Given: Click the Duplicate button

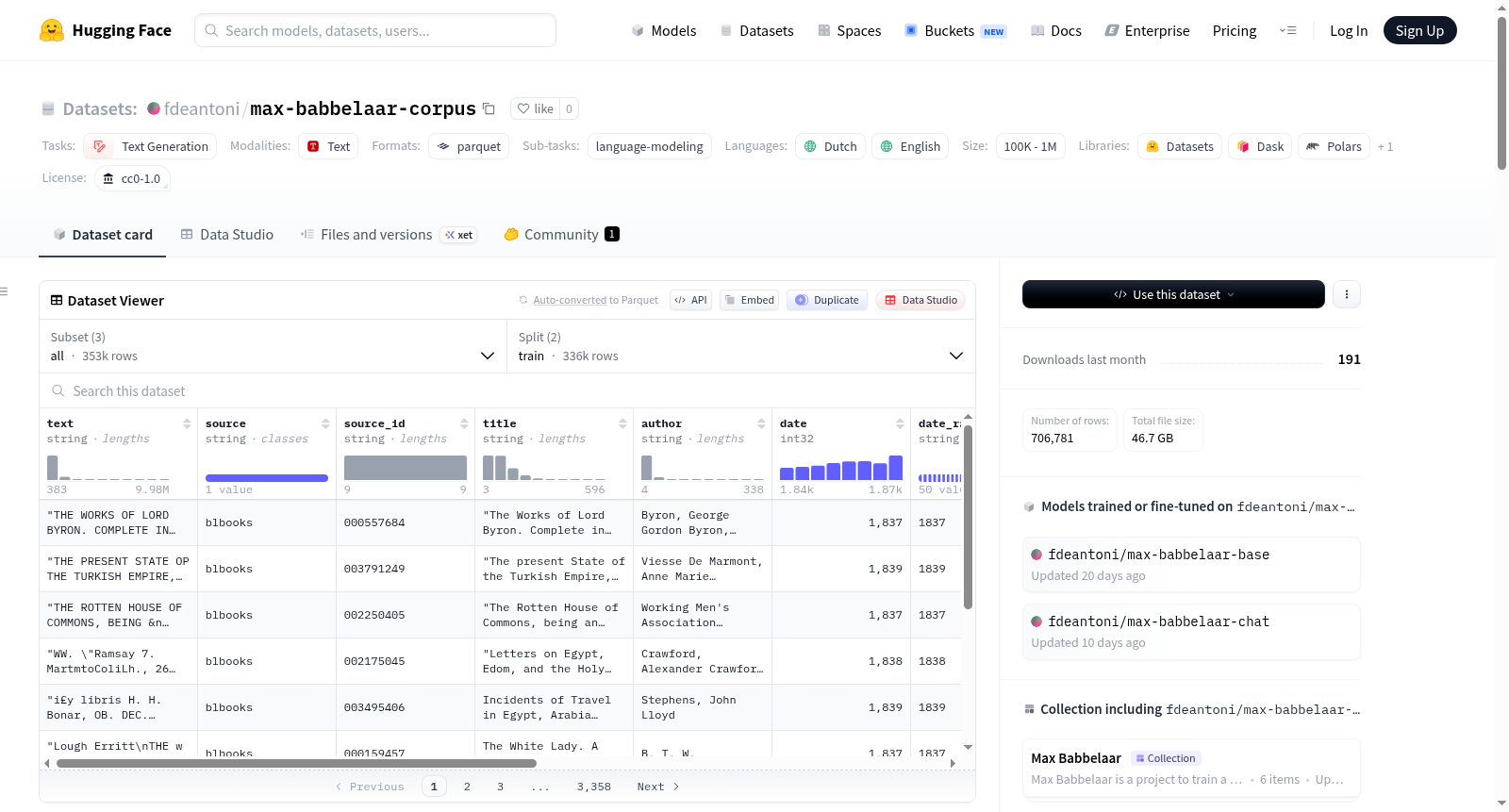Looking at the screenshot, I should pyautogui.click(x=827, y=300).
